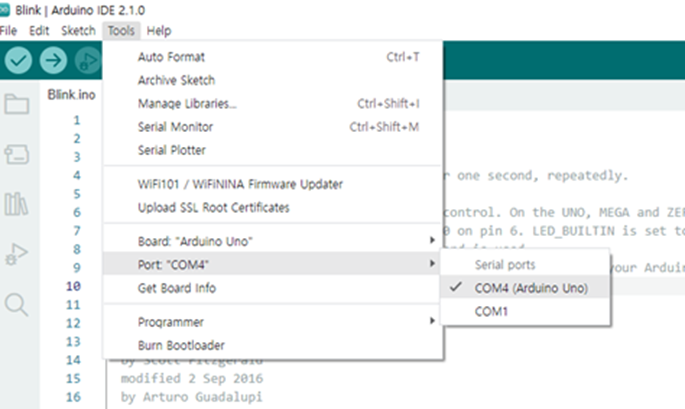Image resolution: width=685 pixels, height=409 pixels.
Task: Open the Boards Manager sidebar icon
Action: 17,154
